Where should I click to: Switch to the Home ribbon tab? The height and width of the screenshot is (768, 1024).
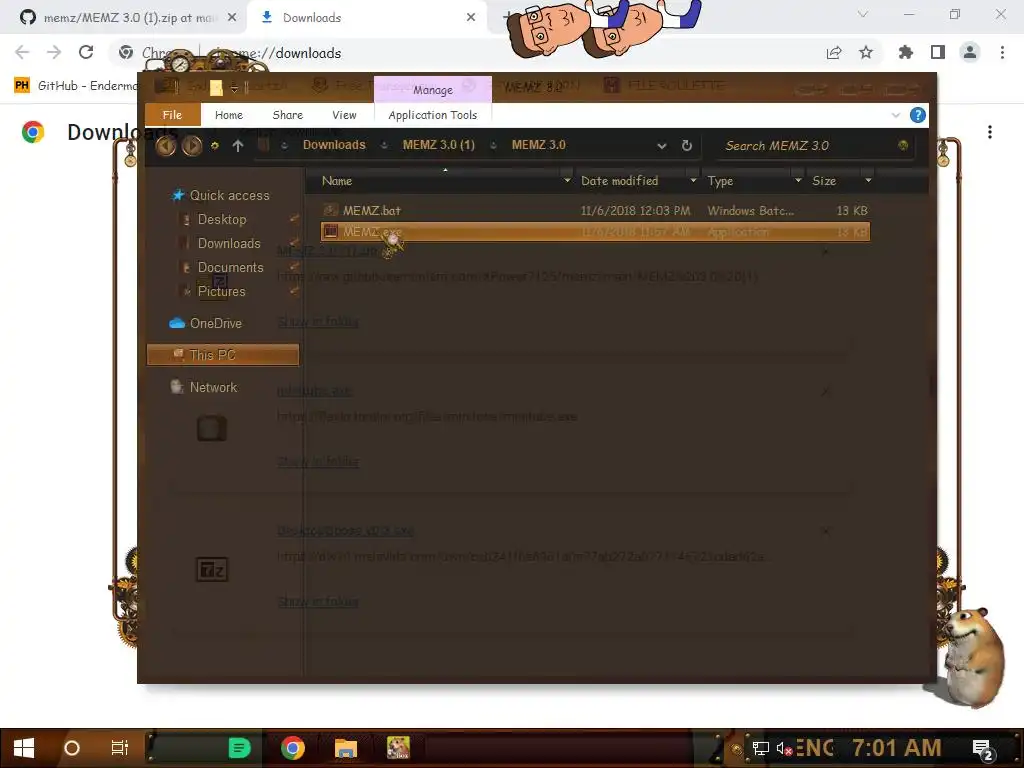[229, 115]
